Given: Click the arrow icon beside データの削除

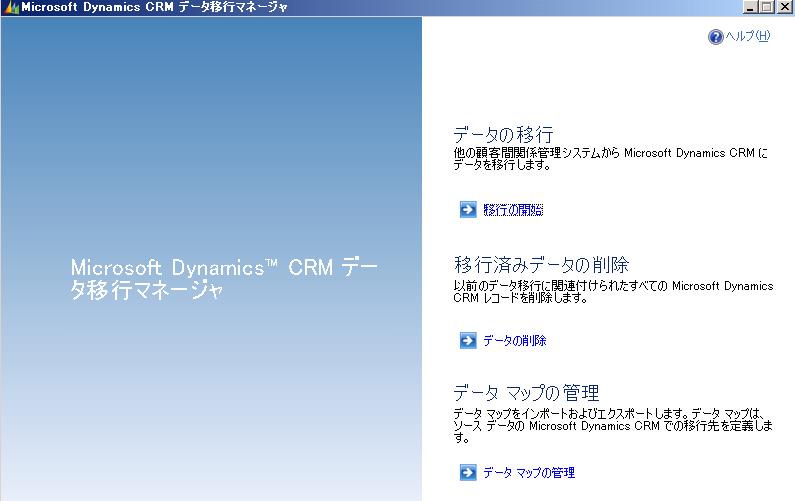Looking at the screenshot, I should [468, 340].
